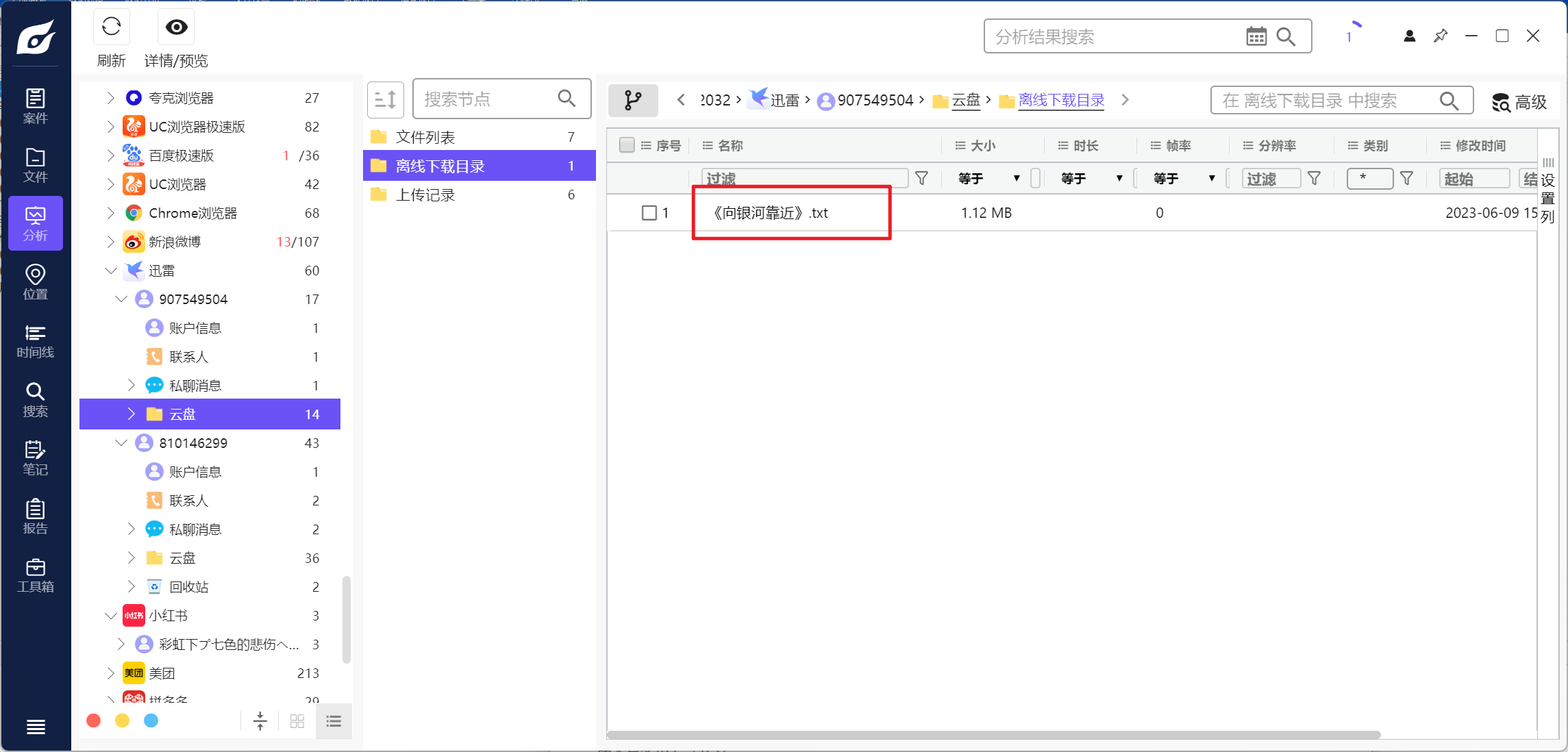Click 云盘 breadcrumb link

pos(966,100)
